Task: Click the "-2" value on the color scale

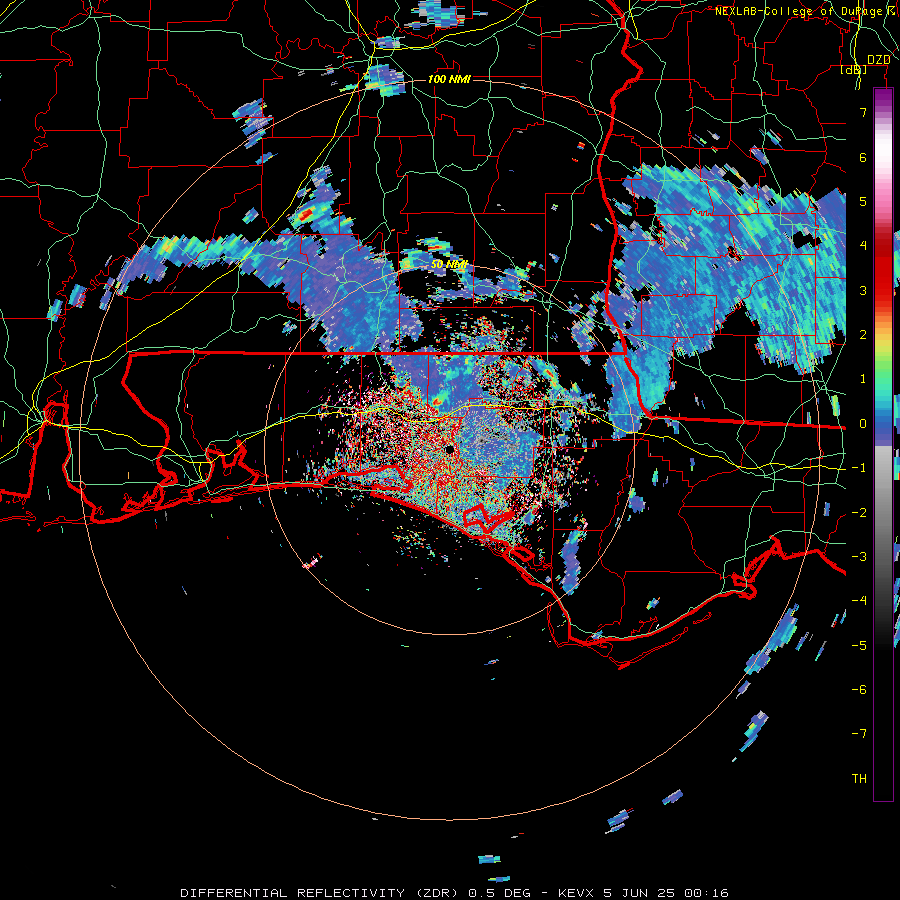Action: 859,513
